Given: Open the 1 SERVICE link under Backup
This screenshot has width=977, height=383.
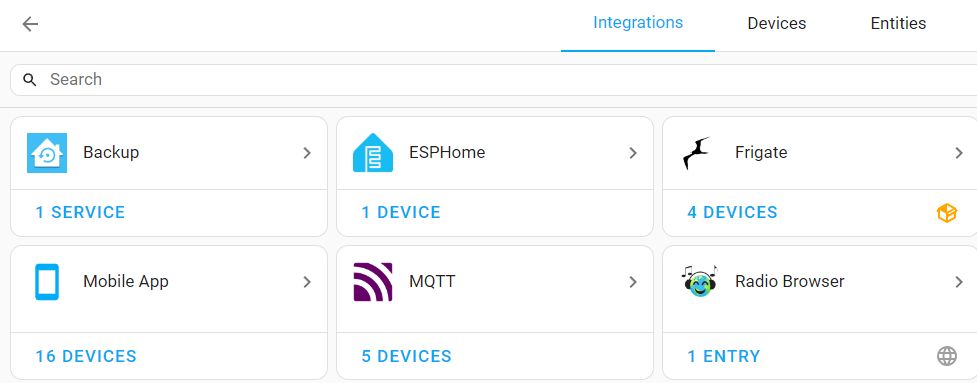Looking at the screenshot, I should coord(80,212).
